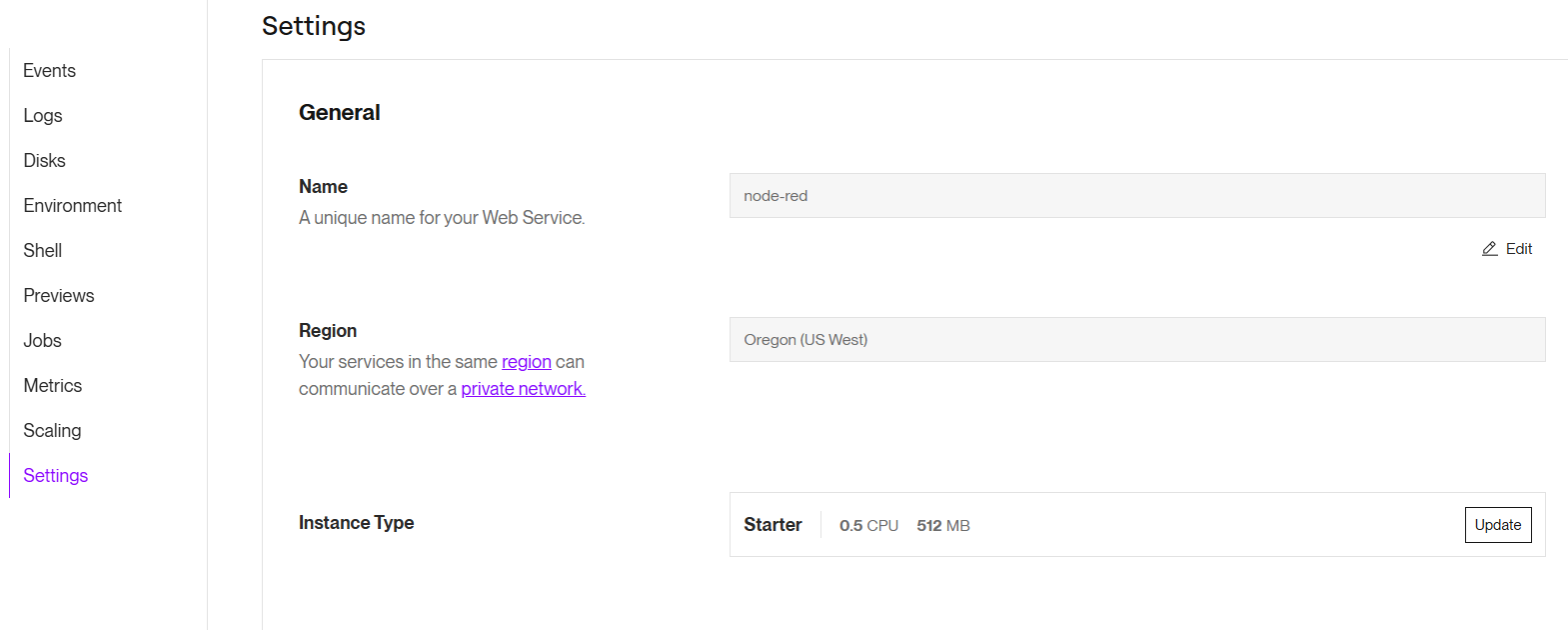The image size is (1568, 630).
Task: Open the Shell page
Action: click(43, 251)
